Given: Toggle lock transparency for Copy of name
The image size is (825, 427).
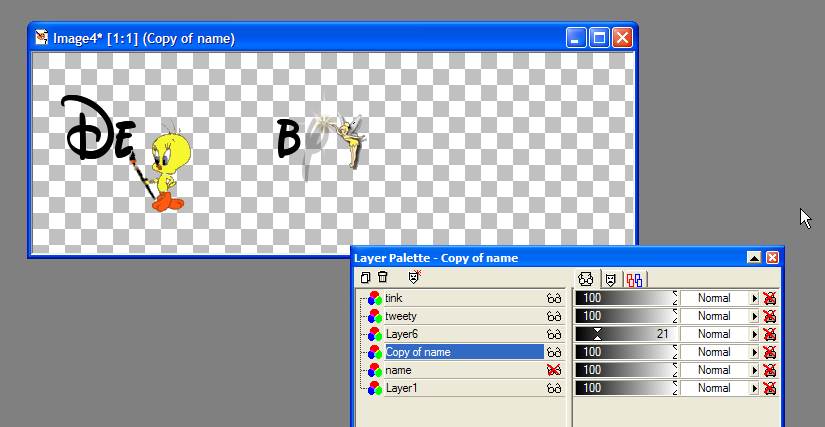Looking at the screenshot, I should pos(770,352).
